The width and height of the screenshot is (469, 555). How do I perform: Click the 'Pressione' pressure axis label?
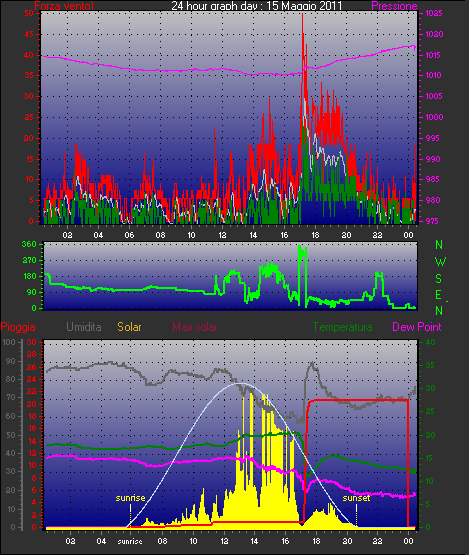coord(394,6)
